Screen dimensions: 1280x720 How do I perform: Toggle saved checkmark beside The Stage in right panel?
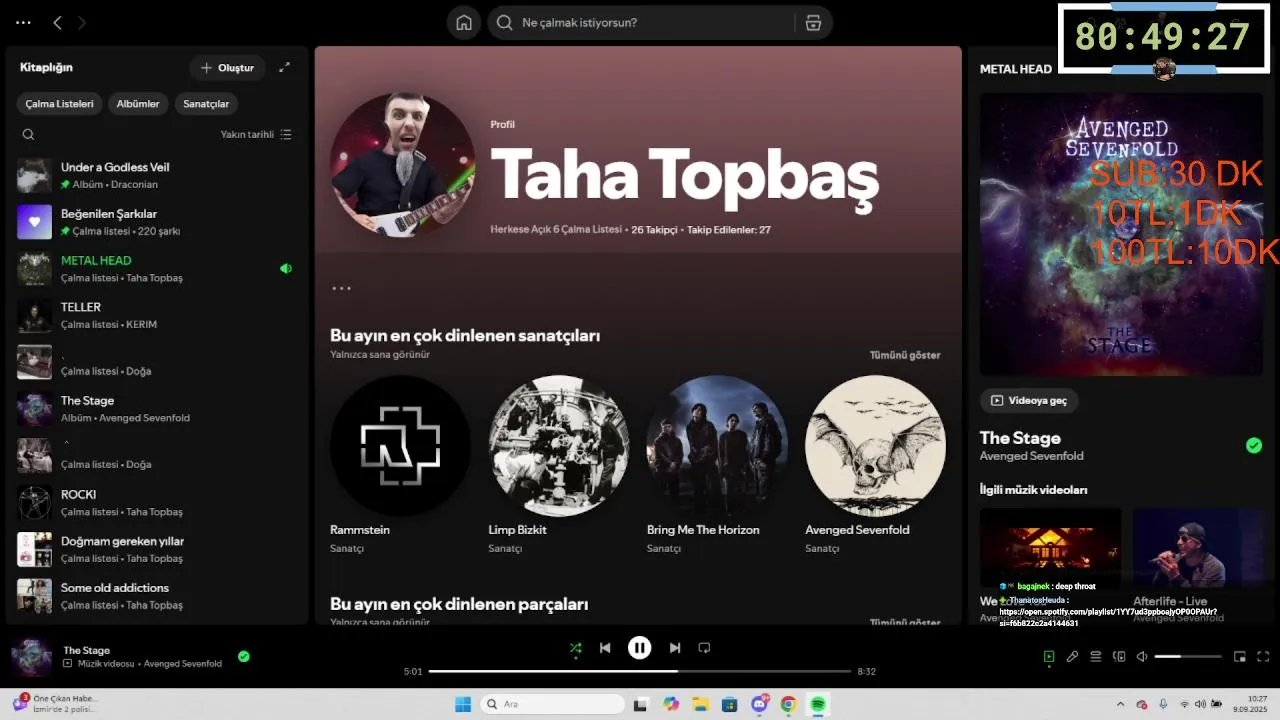click(x=1254, y=445)
